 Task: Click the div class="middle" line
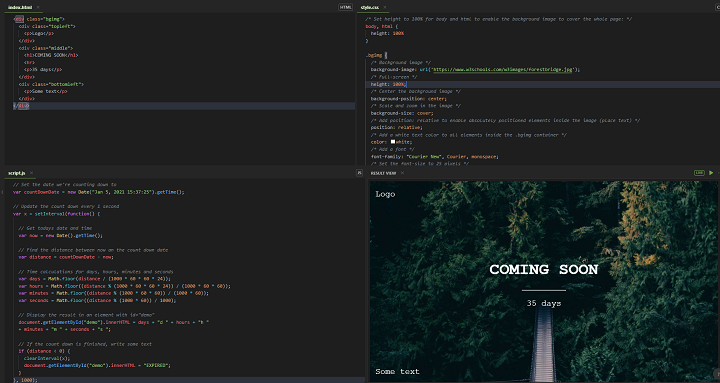point(45,48)
